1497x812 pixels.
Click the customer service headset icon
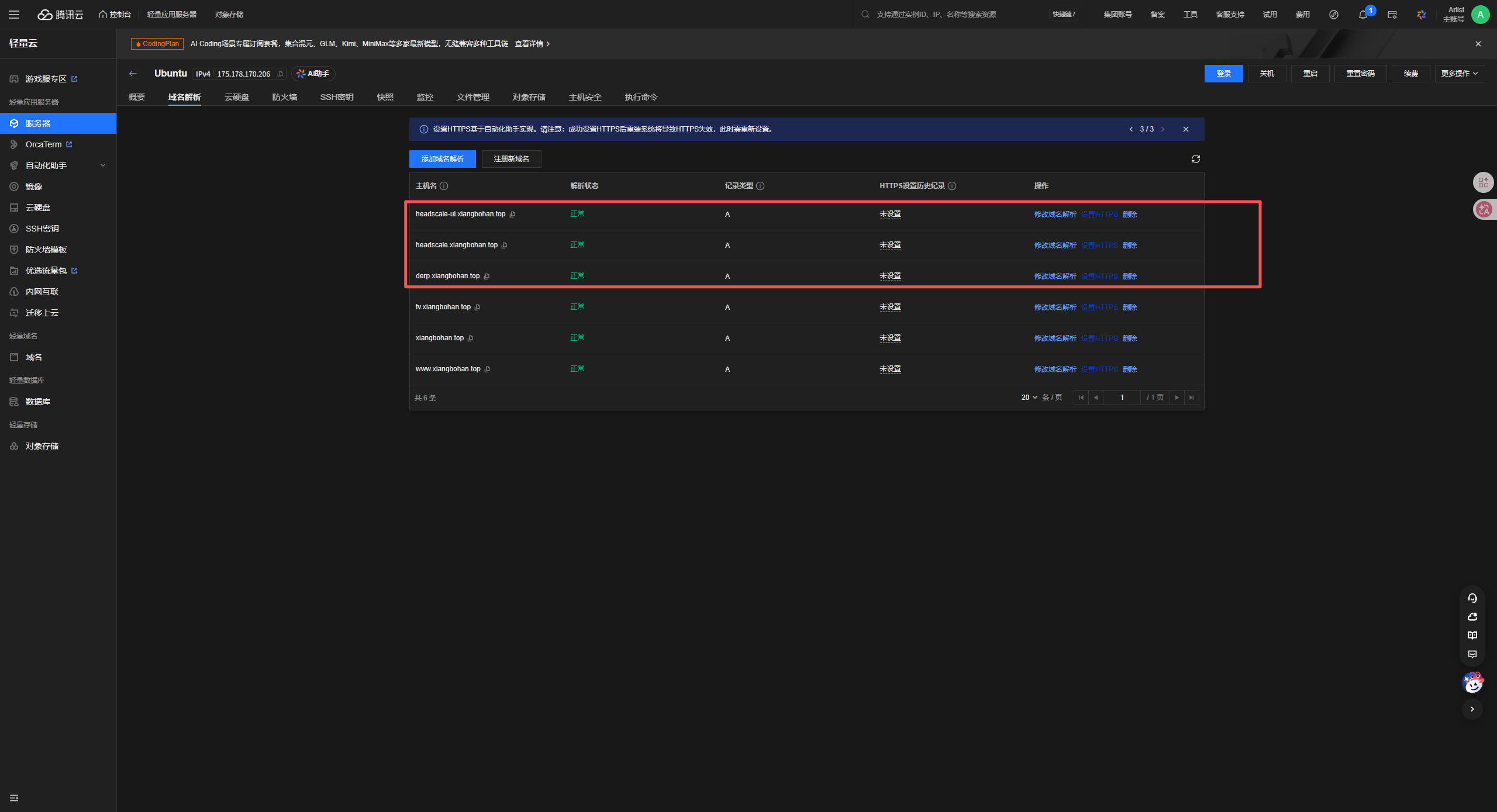point(1472,598)
